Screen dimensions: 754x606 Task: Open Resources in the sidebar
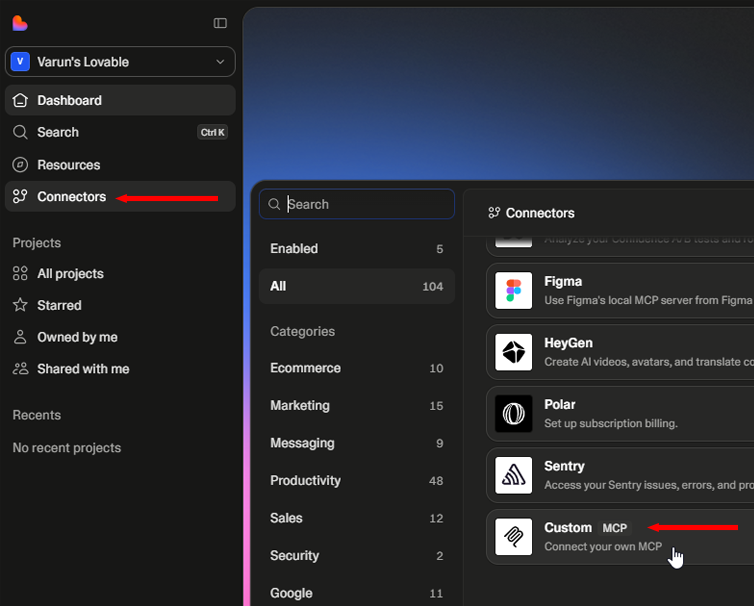coord(120,164)
